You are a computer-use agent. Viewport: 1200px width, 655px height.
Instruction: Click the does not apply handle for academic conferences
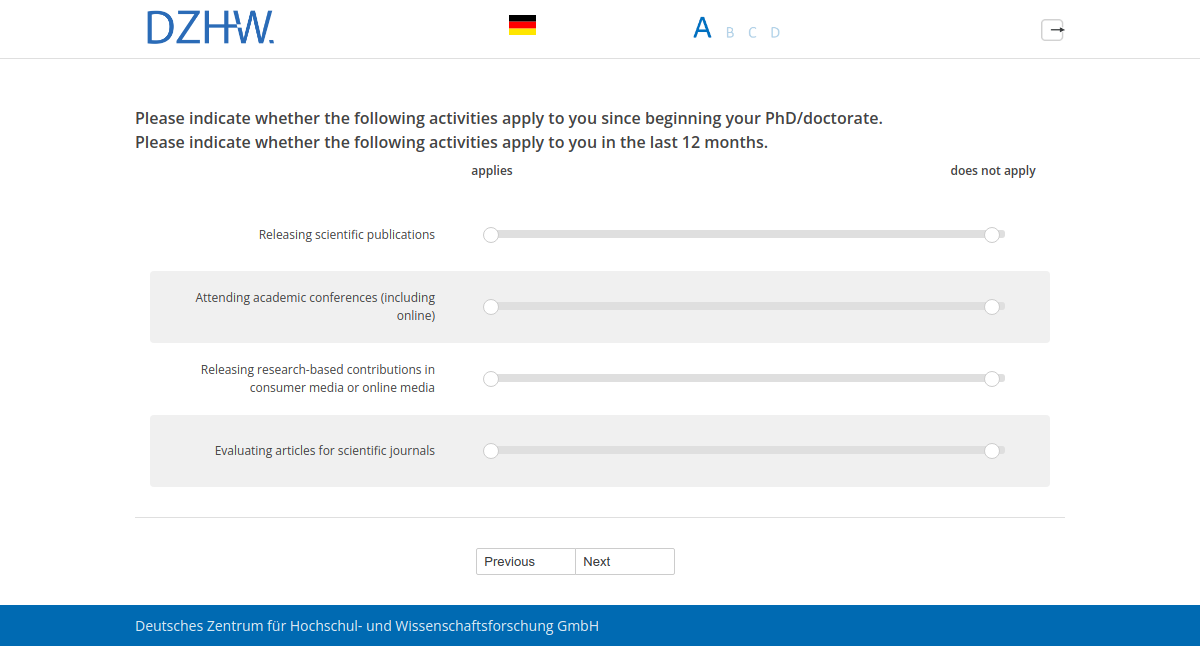click(993, 306)
